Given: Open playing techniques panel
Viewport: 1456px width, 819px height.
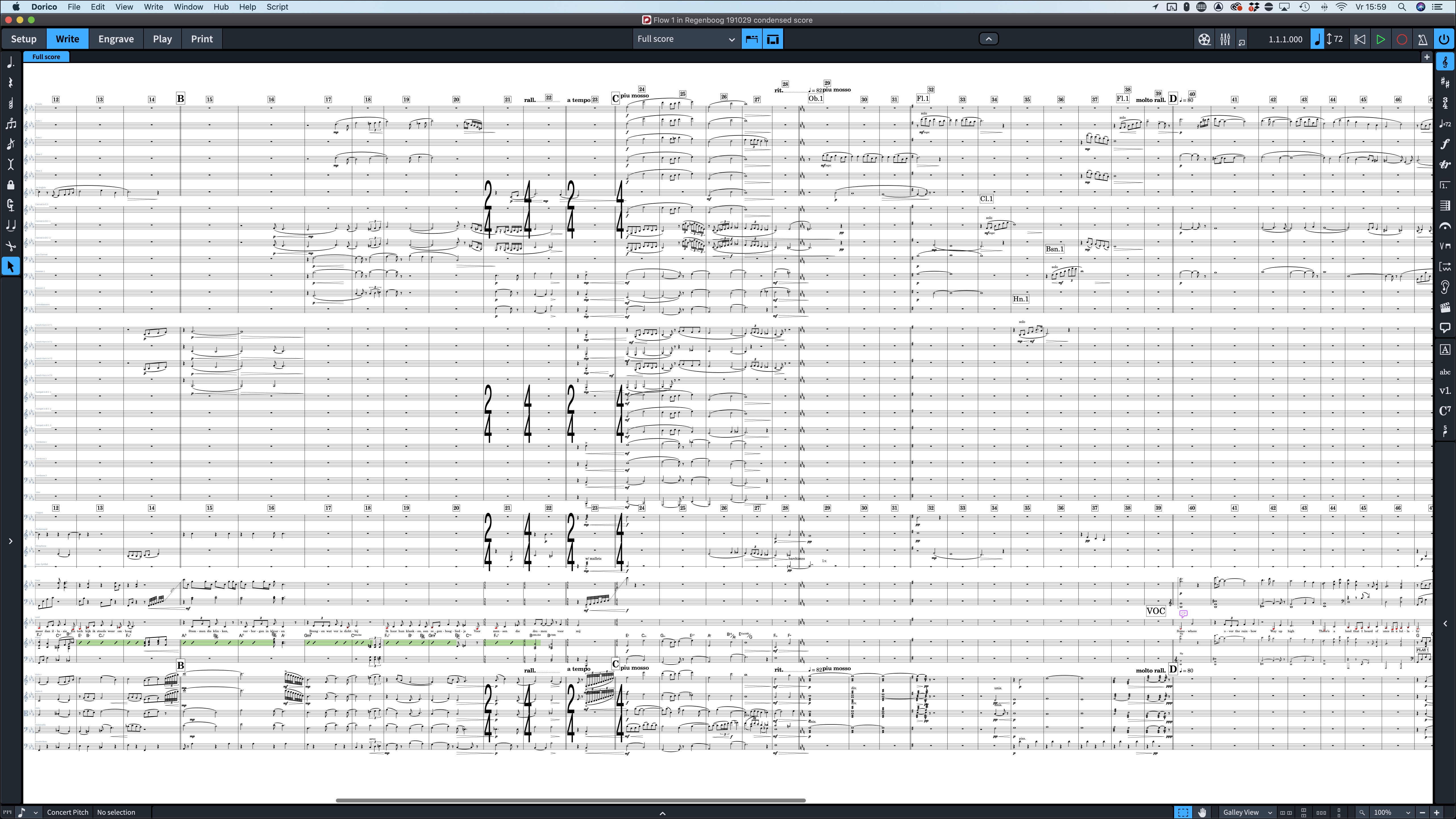Looking at the screenshot, I should click(1445, 246).
